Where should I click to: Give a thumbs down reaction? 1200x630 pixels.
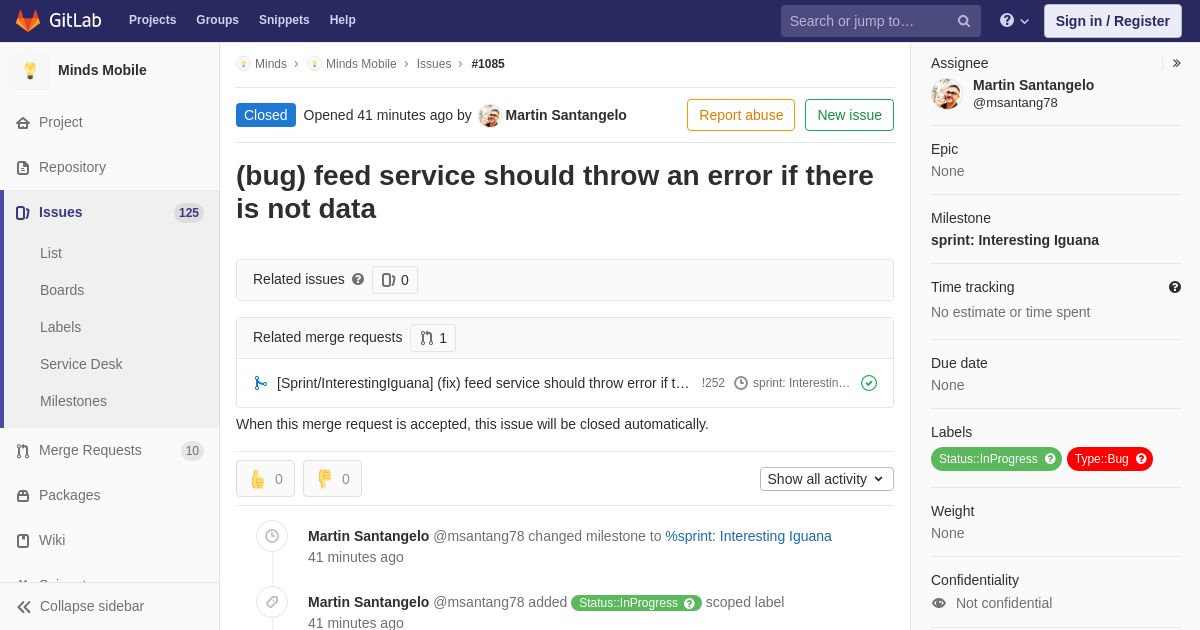(332, 479)
